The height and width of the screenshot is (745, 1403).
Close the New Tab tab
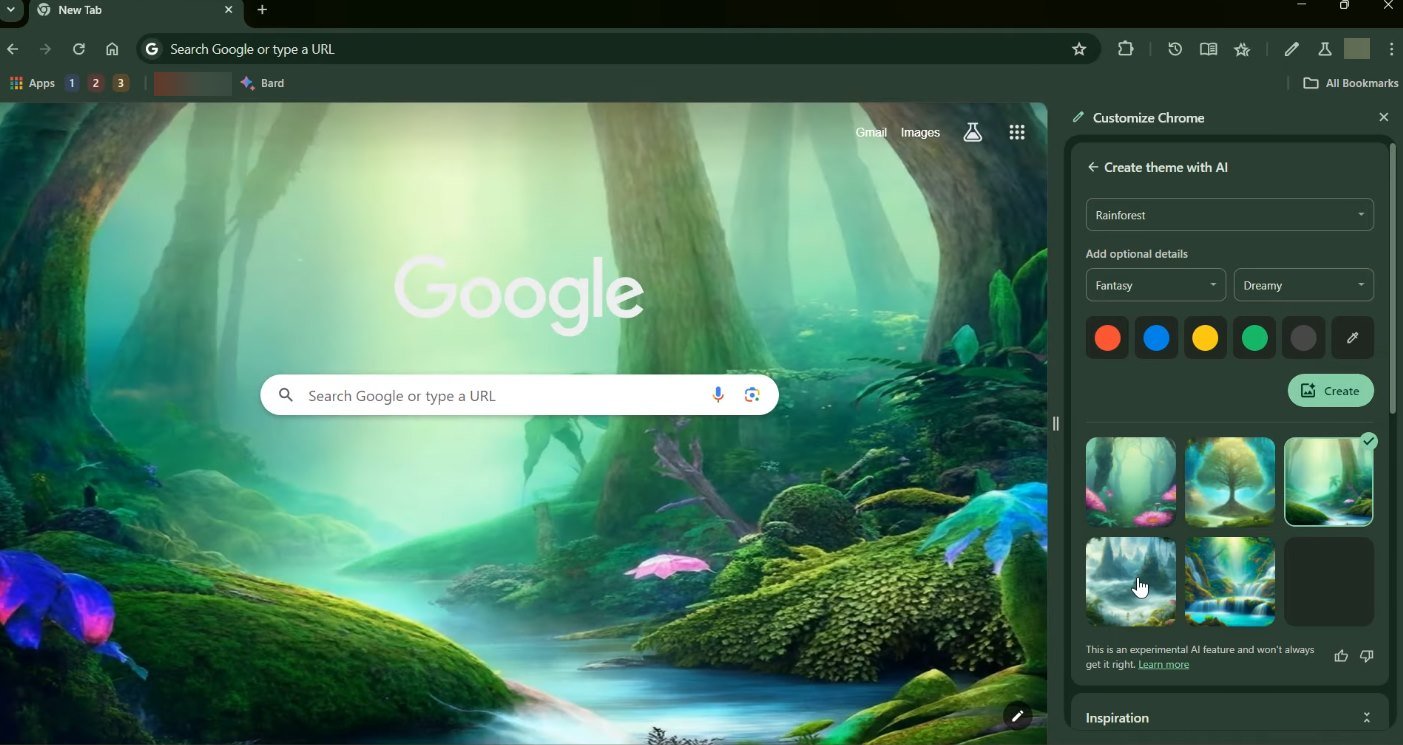pos(228,10)
